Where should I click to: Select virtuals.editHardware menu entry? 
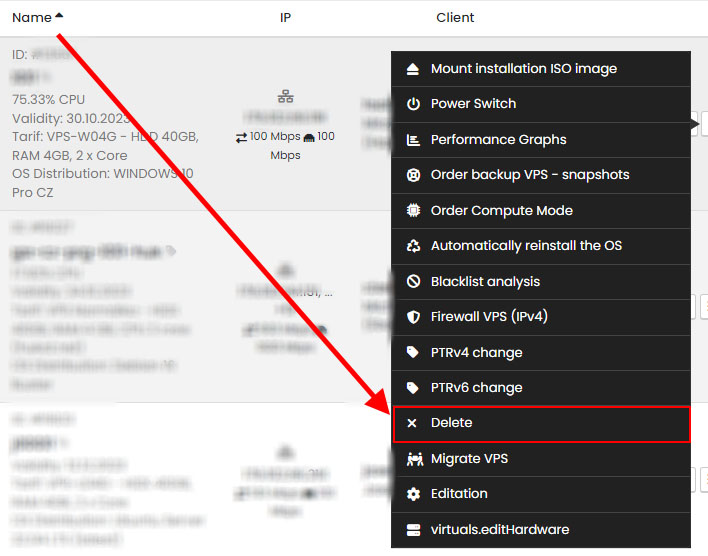tap(500, 530)
